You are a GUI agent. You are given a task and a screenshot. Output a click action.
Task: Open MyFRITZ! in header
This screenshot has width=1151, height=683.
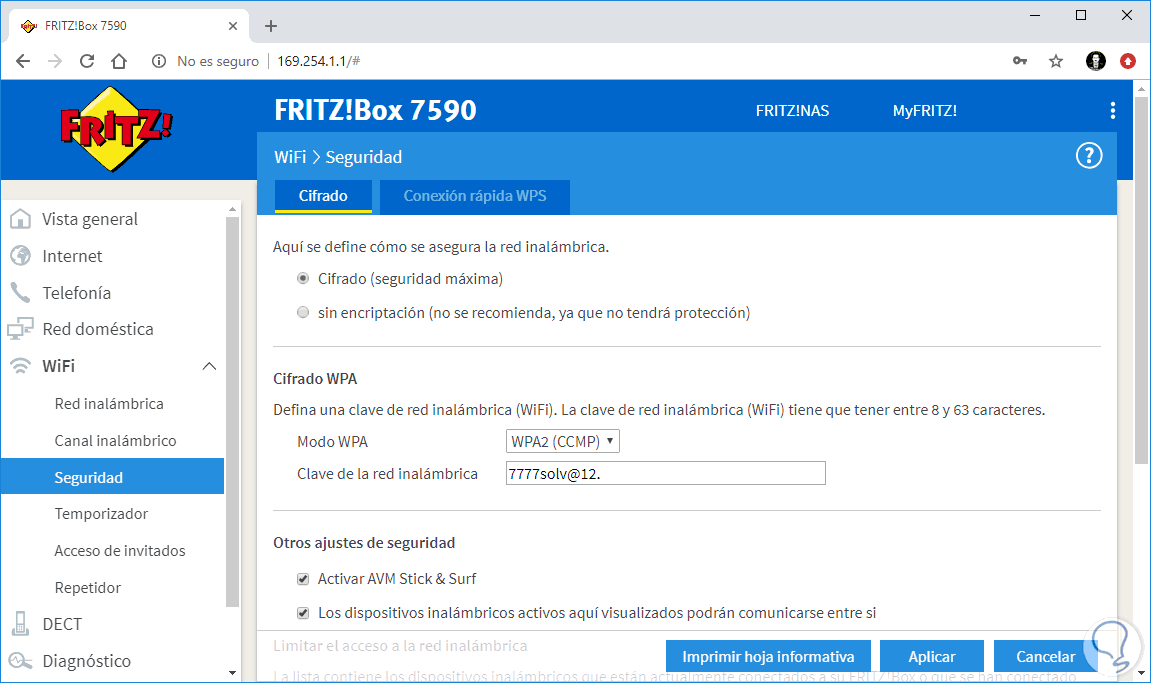(924, 111)
